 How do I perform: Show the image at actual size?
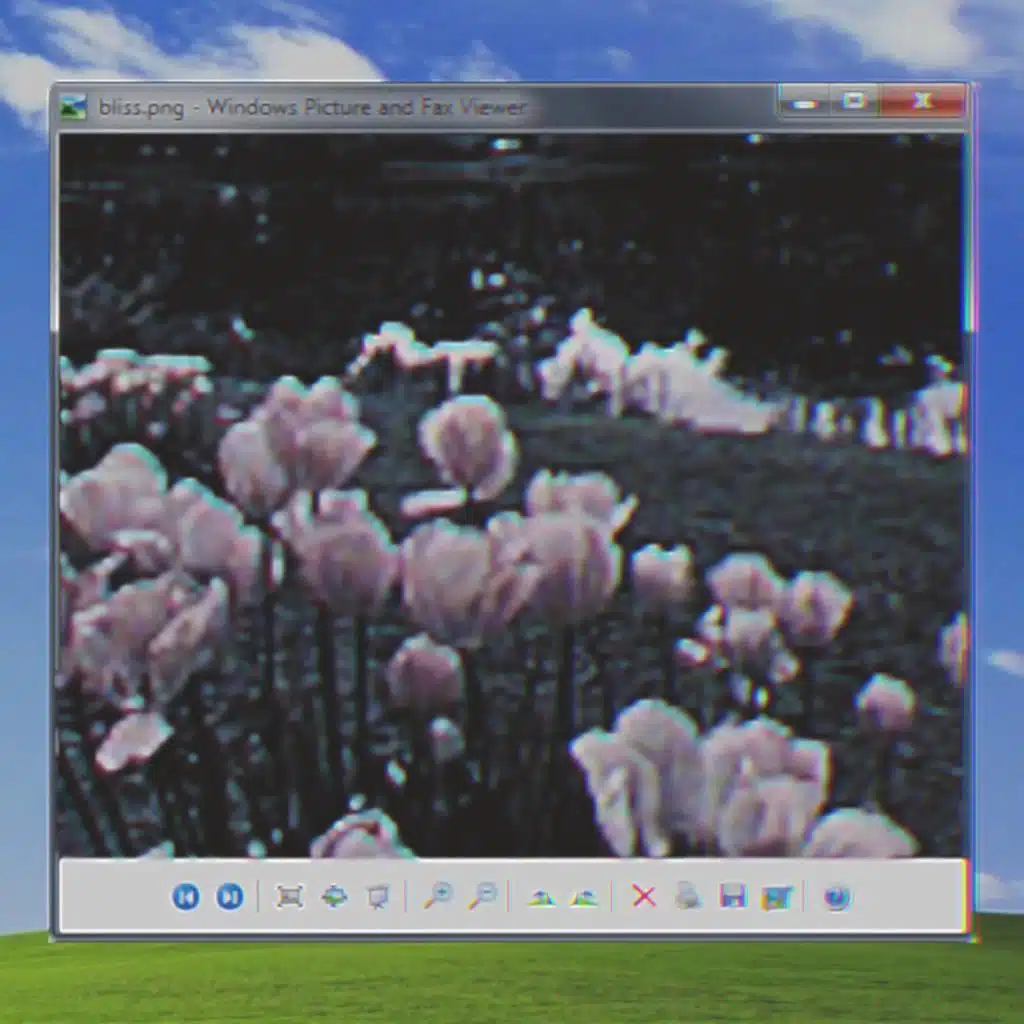click(x=334, y=897)
